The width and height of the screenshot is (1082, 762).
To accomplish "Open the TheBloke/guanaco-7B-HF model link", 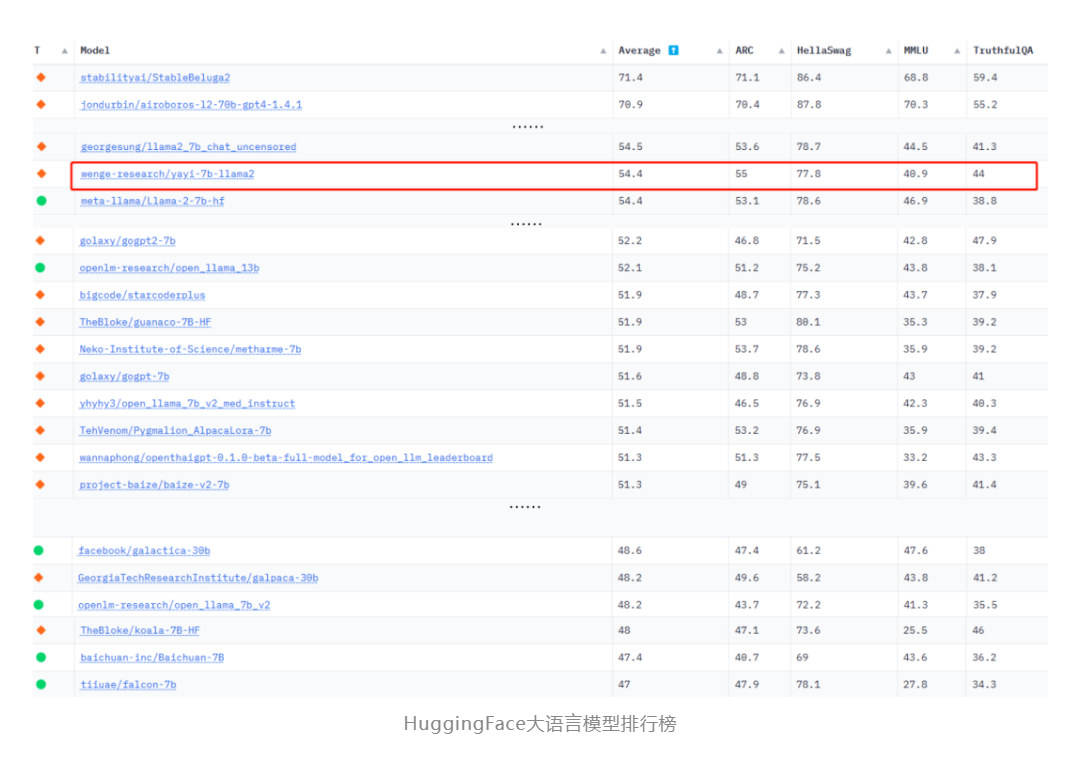I will (145, 322).
